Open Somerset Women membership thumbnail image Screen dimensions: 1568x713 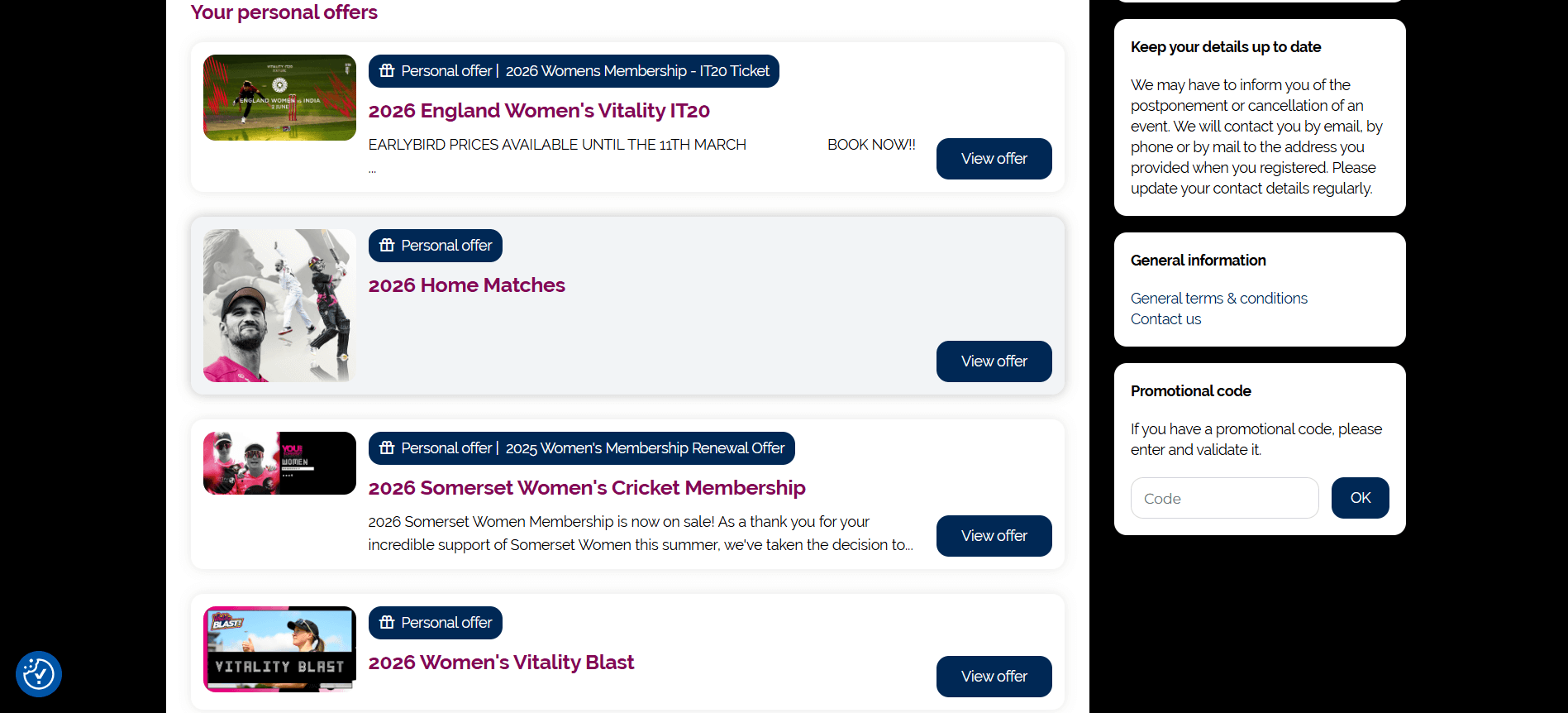[x=279, y=463]
